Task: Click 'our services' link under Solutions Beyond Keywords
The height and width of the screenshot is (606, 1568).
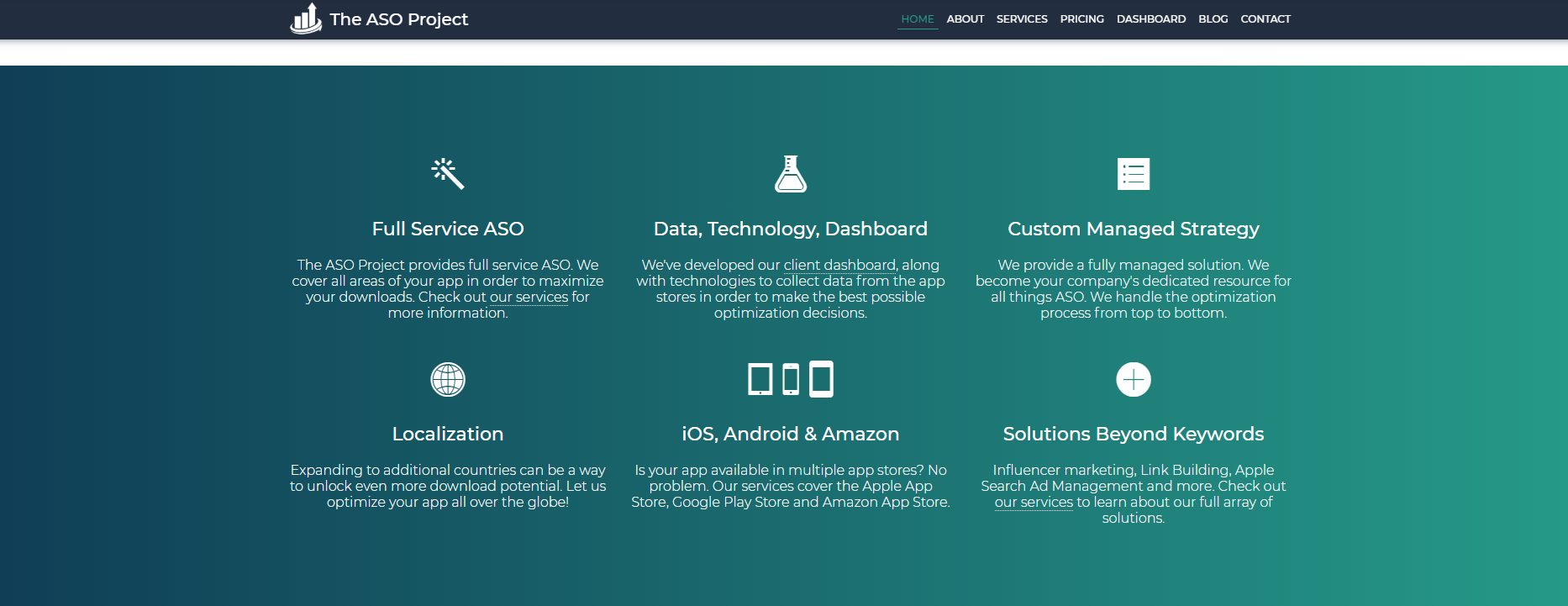Action: point(1034,503)
